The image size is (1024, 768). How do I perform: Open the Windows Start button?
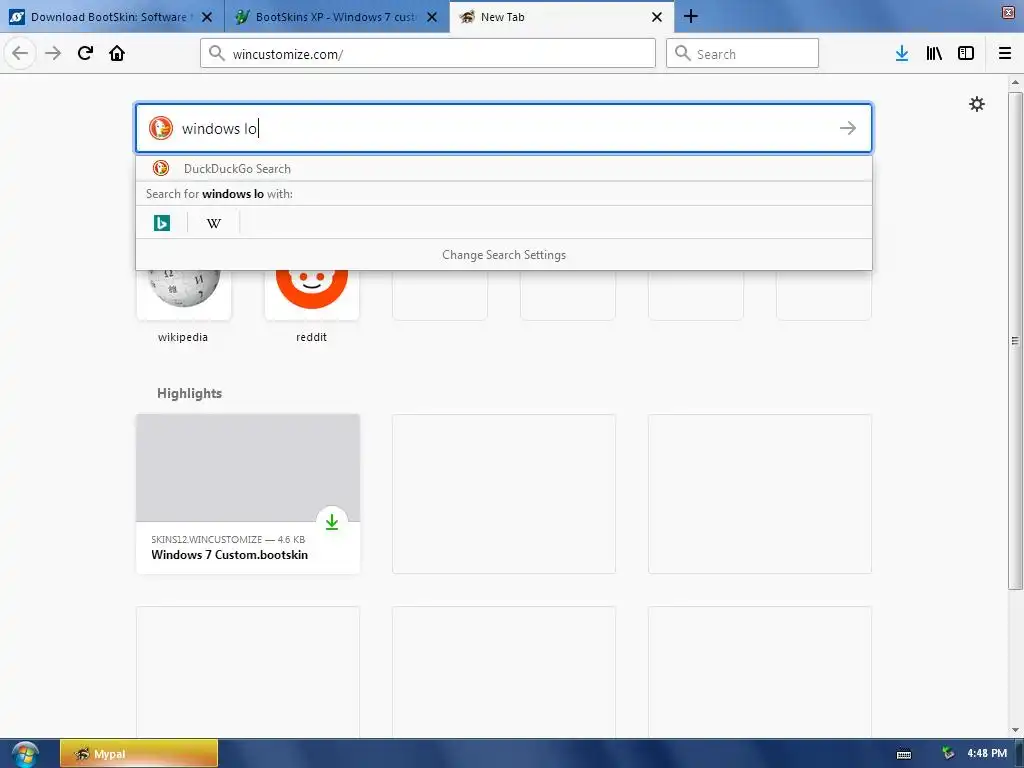[x=25, y=754]
